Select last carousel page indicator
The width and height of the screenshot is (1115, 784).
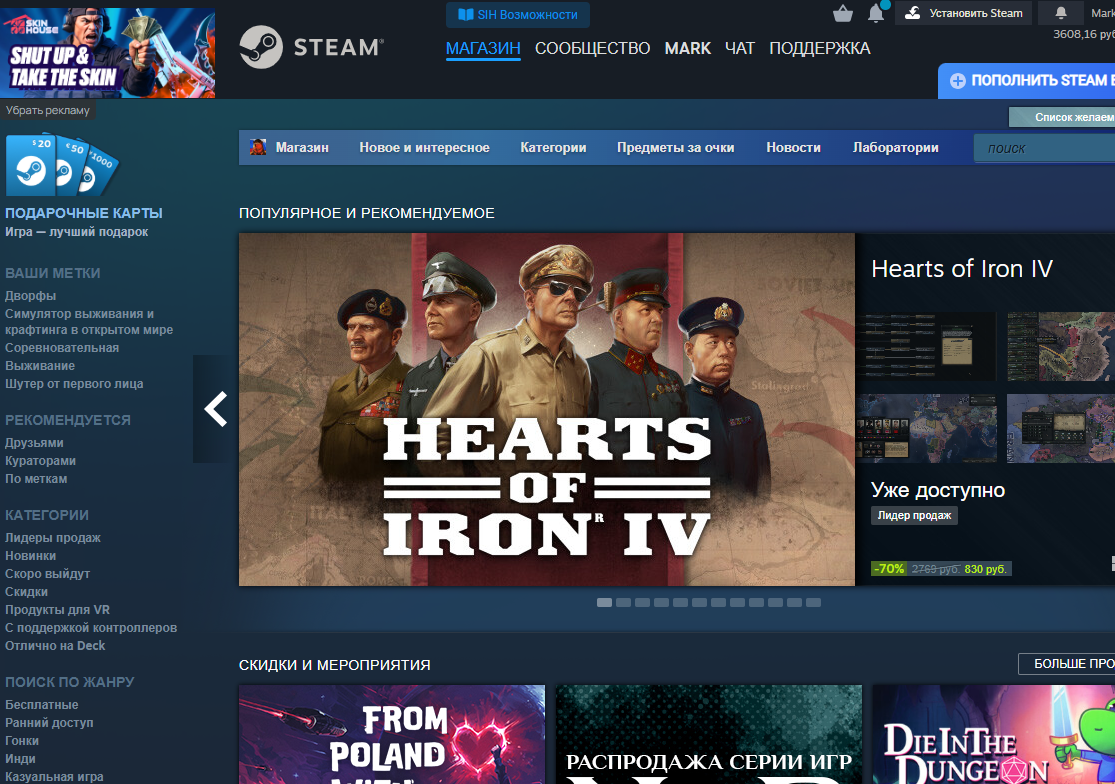click(813, 603)
